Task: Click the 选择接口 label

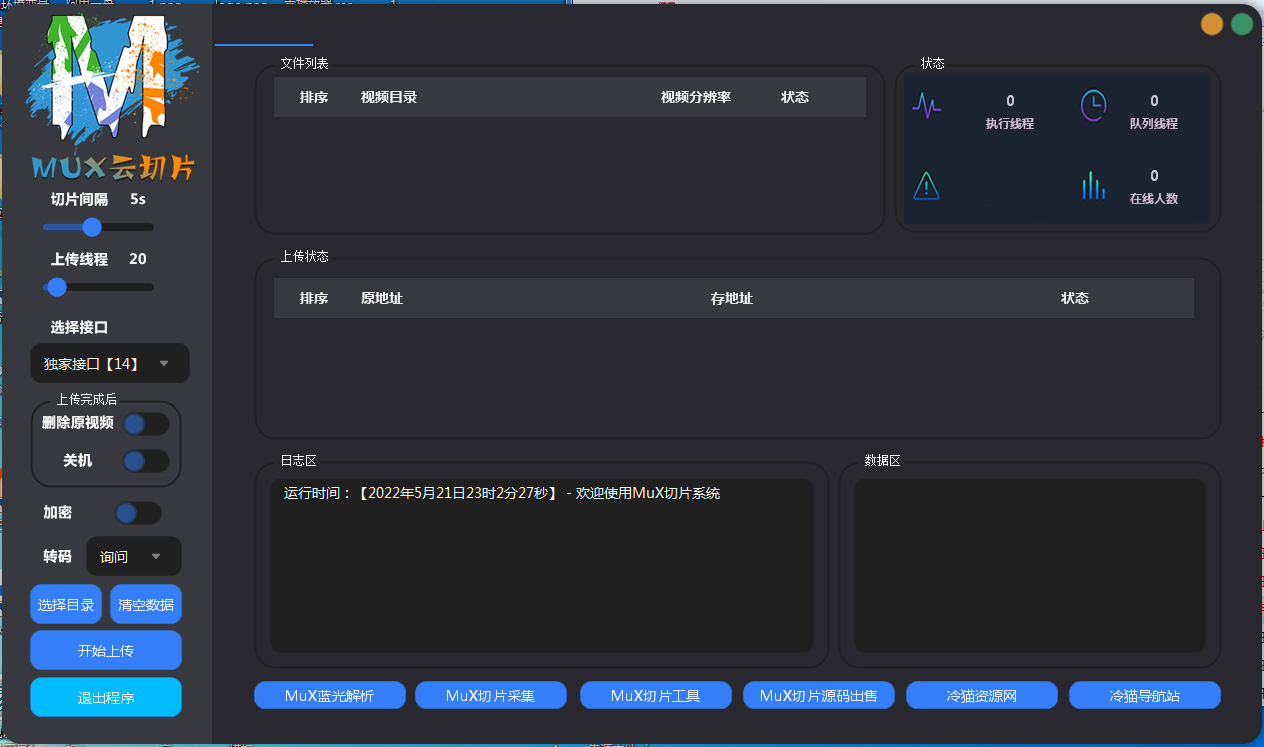Action: (x=80, y=327)
